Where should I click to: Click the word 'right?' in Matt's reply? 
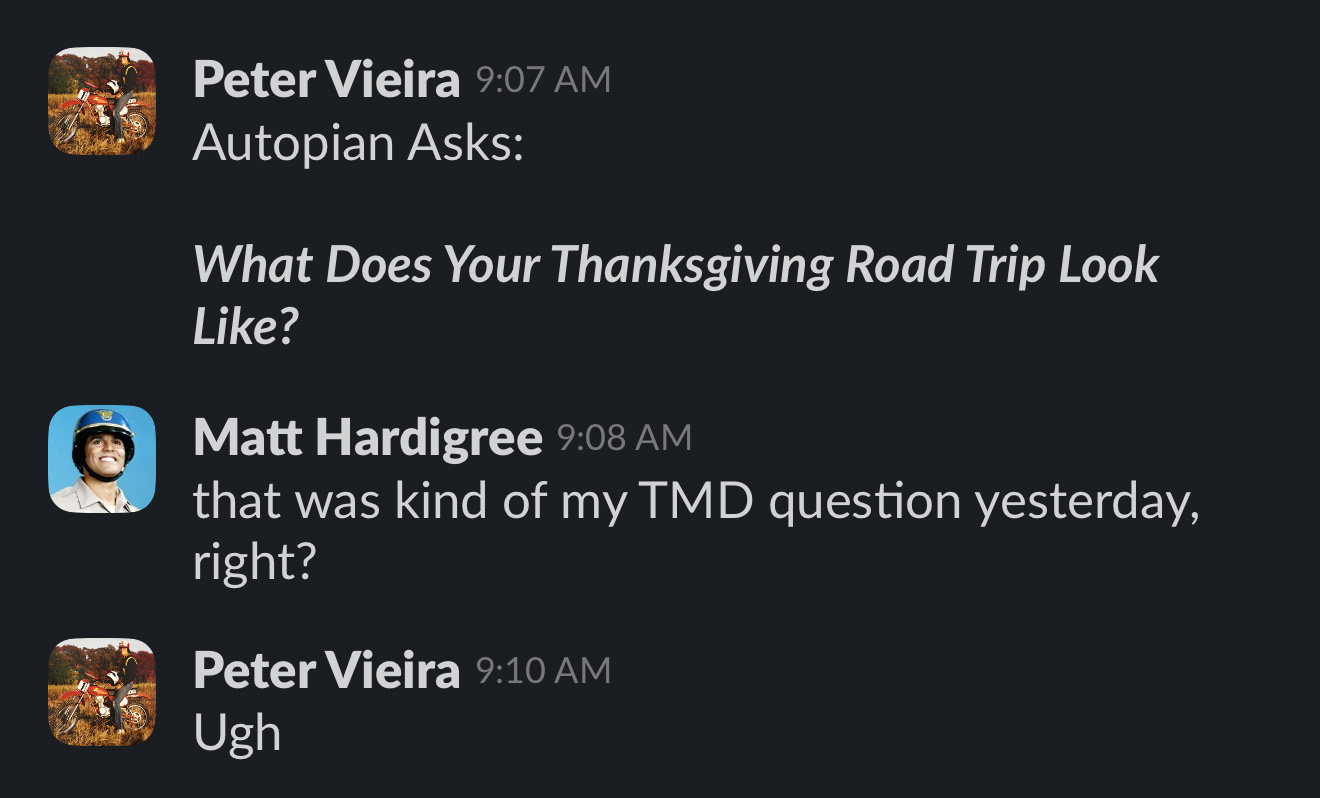254,564
